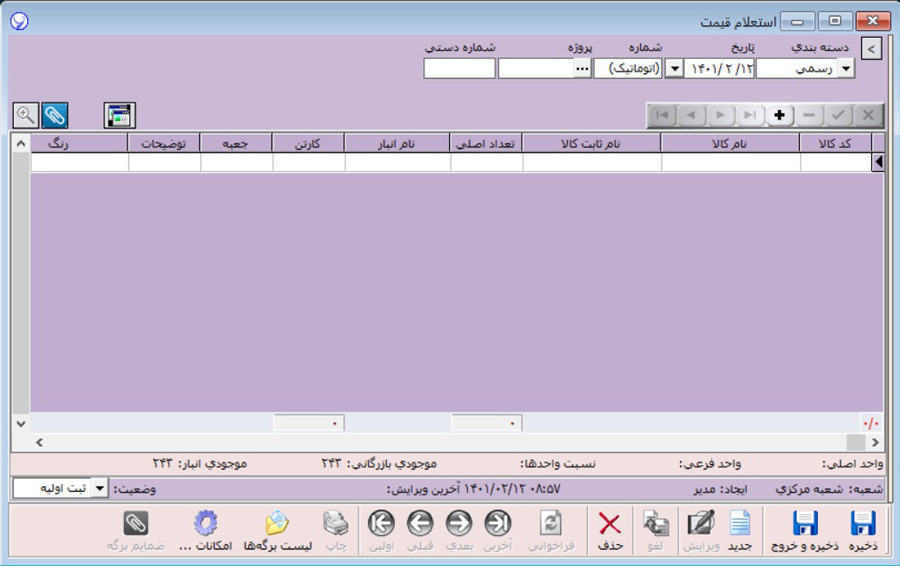
Task: Delete the record with the red حذف icon
Action: (609, 531)
